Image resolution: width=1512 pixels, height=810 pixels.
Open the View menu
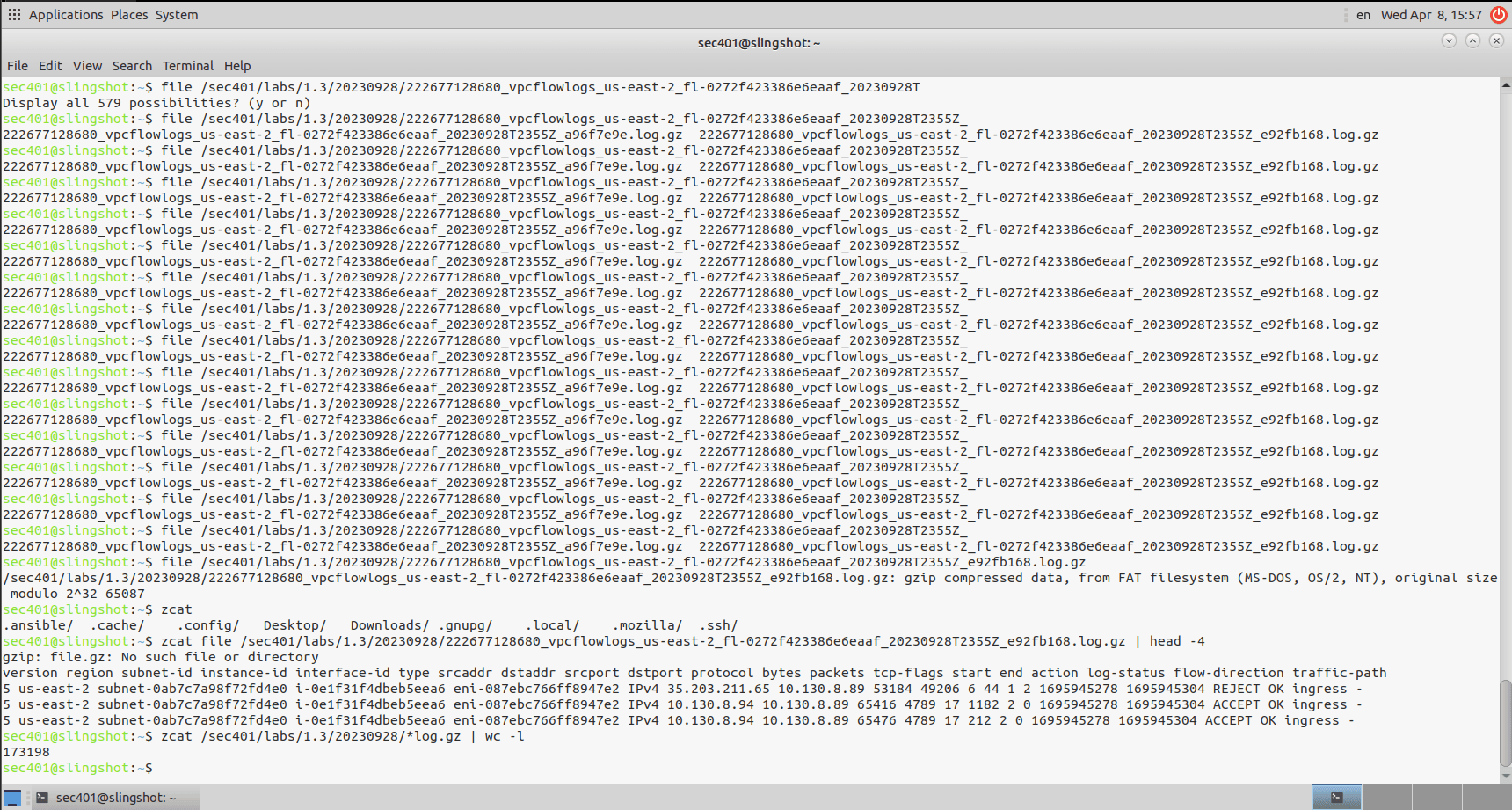pyautogui.click(x=87, y=66)
